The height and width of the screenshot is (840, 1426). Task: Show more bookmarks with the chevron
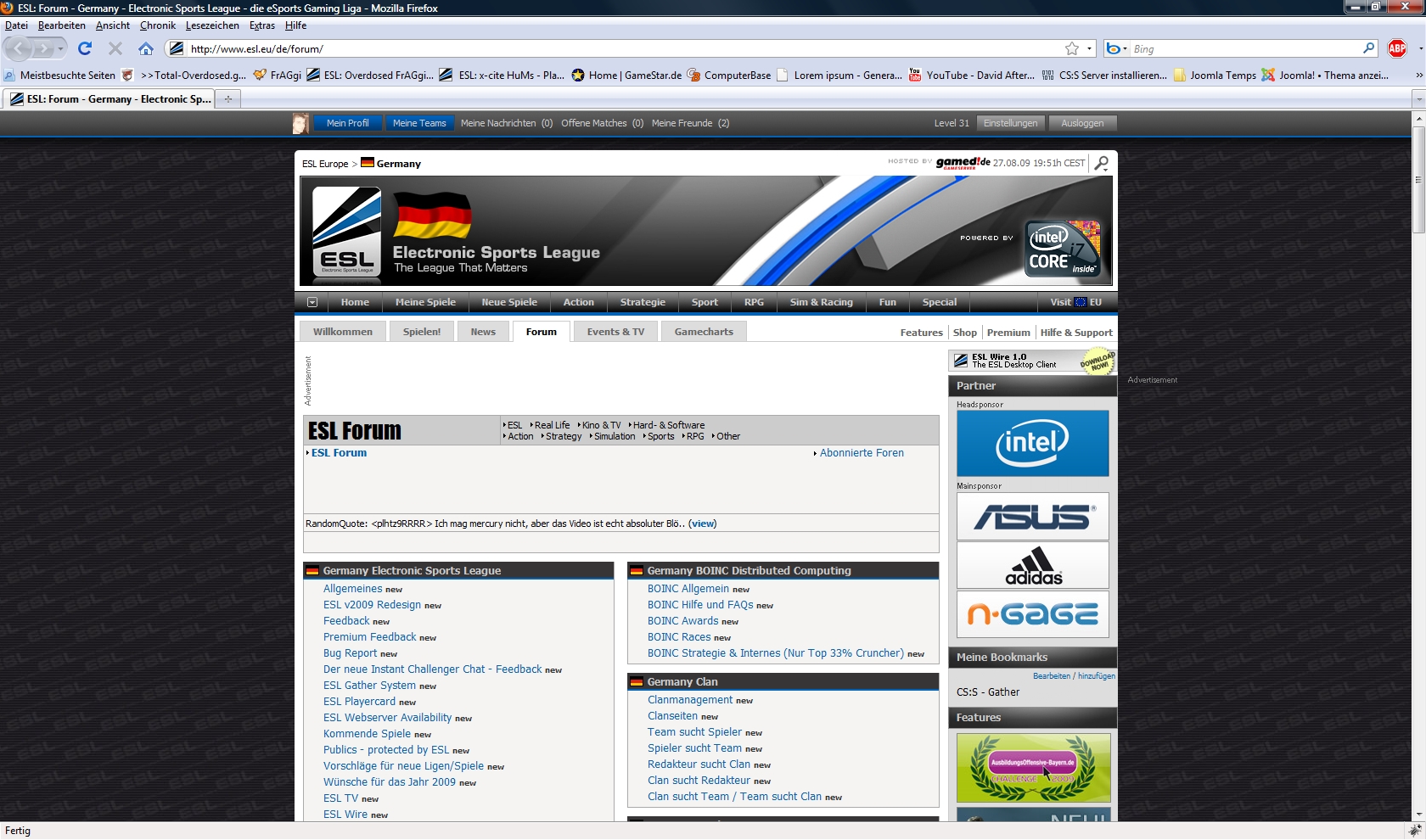pos(1418,75)
